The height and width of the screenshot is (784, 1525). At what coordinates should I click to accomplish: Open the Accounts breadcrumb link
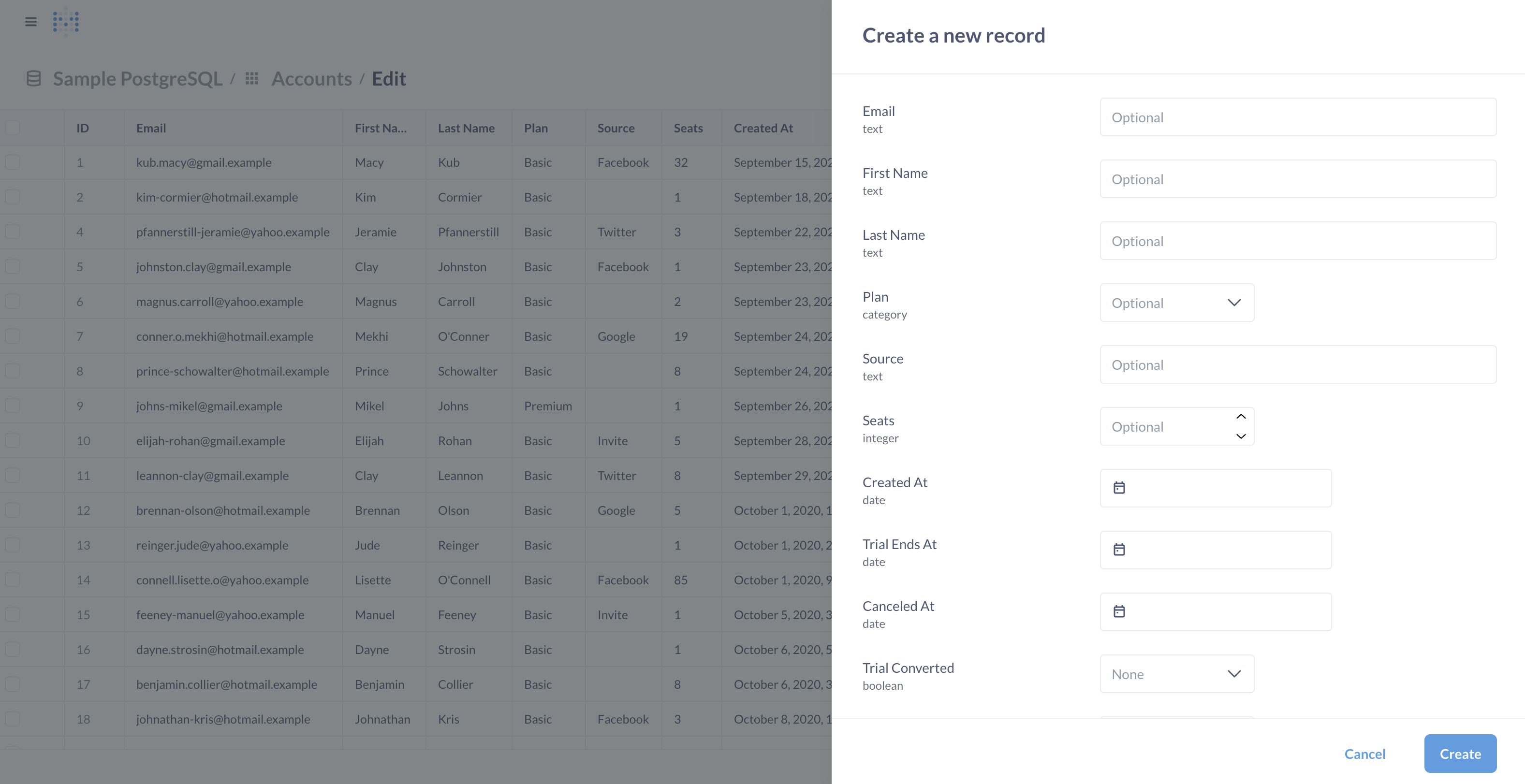coord(312,78)
